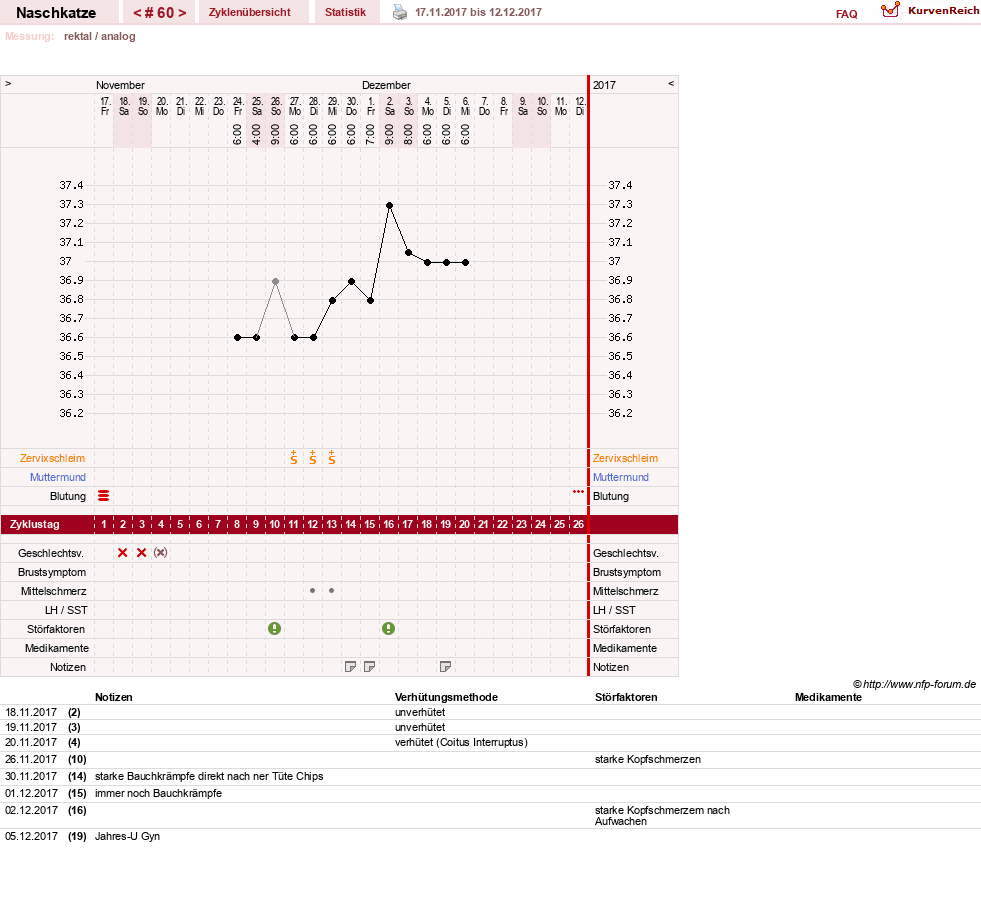Viewport: 981px width, 910px height.
Task: Click the cervical mucus S+ symbol on 27. Mo
Action: (293, 457)
